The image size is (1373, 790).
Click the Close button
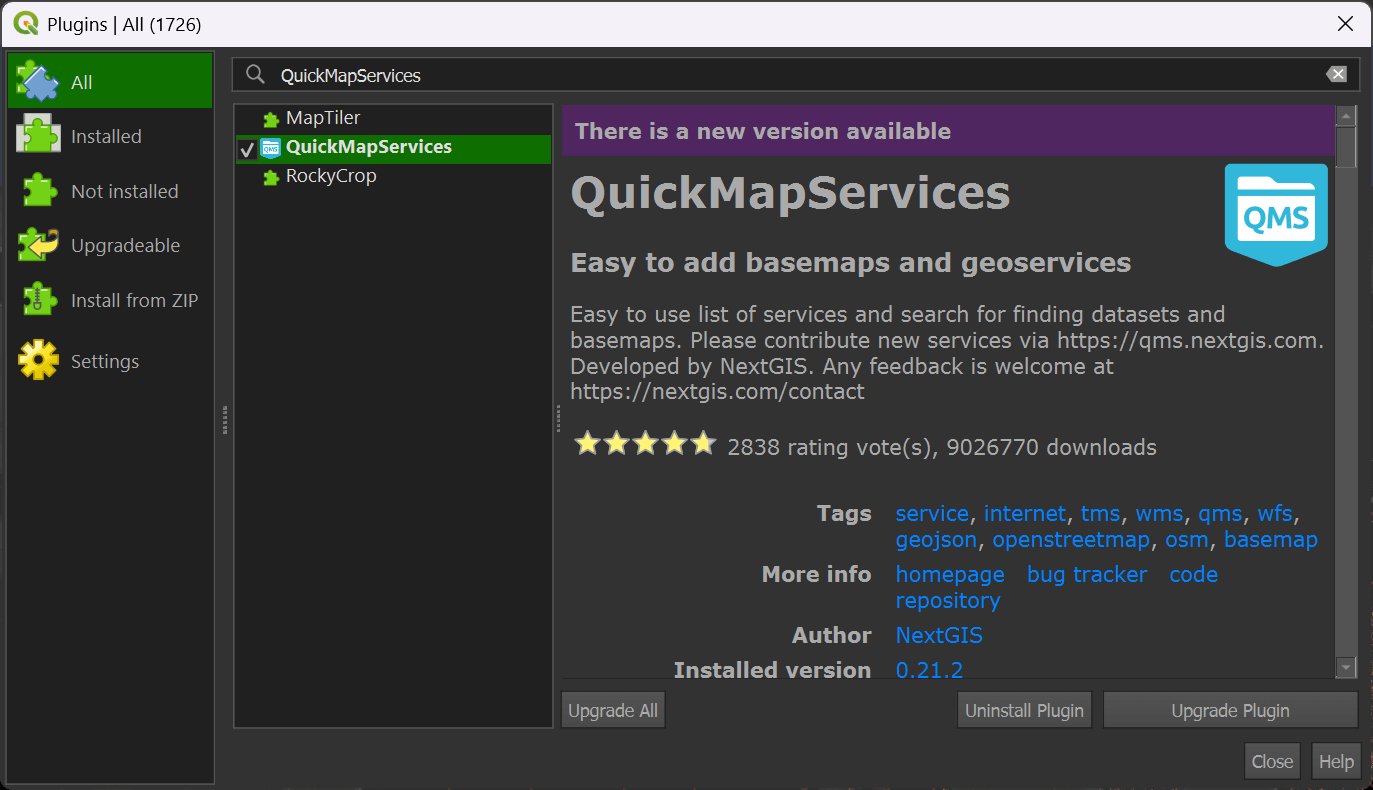click(1272, 761)
